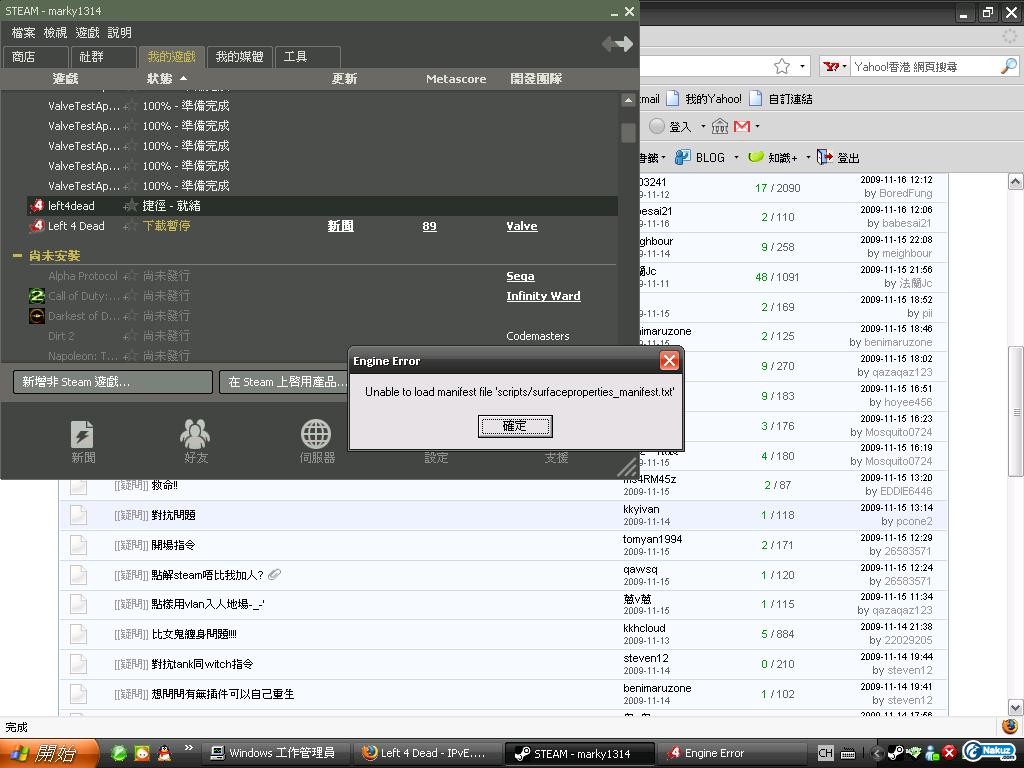Open the dropdown arrow next to 知識+
This screenshot has width=1024, height=768.
[x=808, y=157]
